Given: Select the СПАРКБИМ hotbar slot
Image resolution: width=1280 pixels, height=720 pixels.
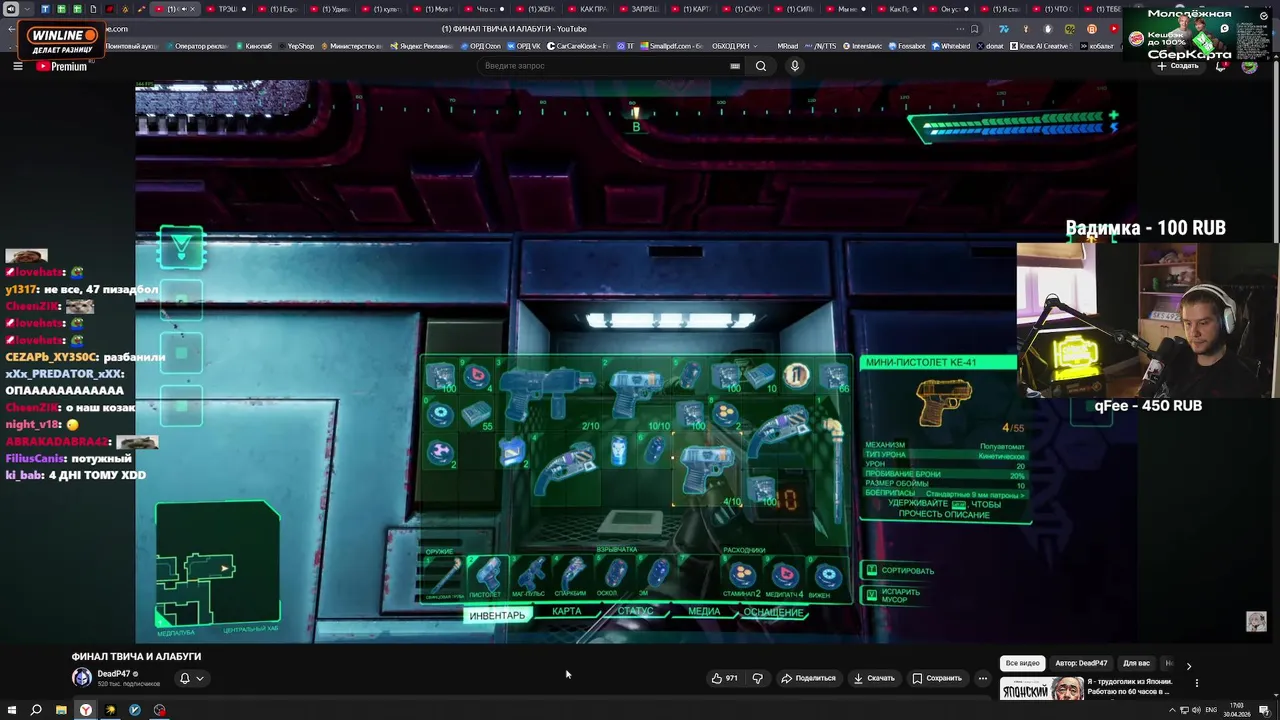Looking at the screenshot, I should click(x=572, y=575).
